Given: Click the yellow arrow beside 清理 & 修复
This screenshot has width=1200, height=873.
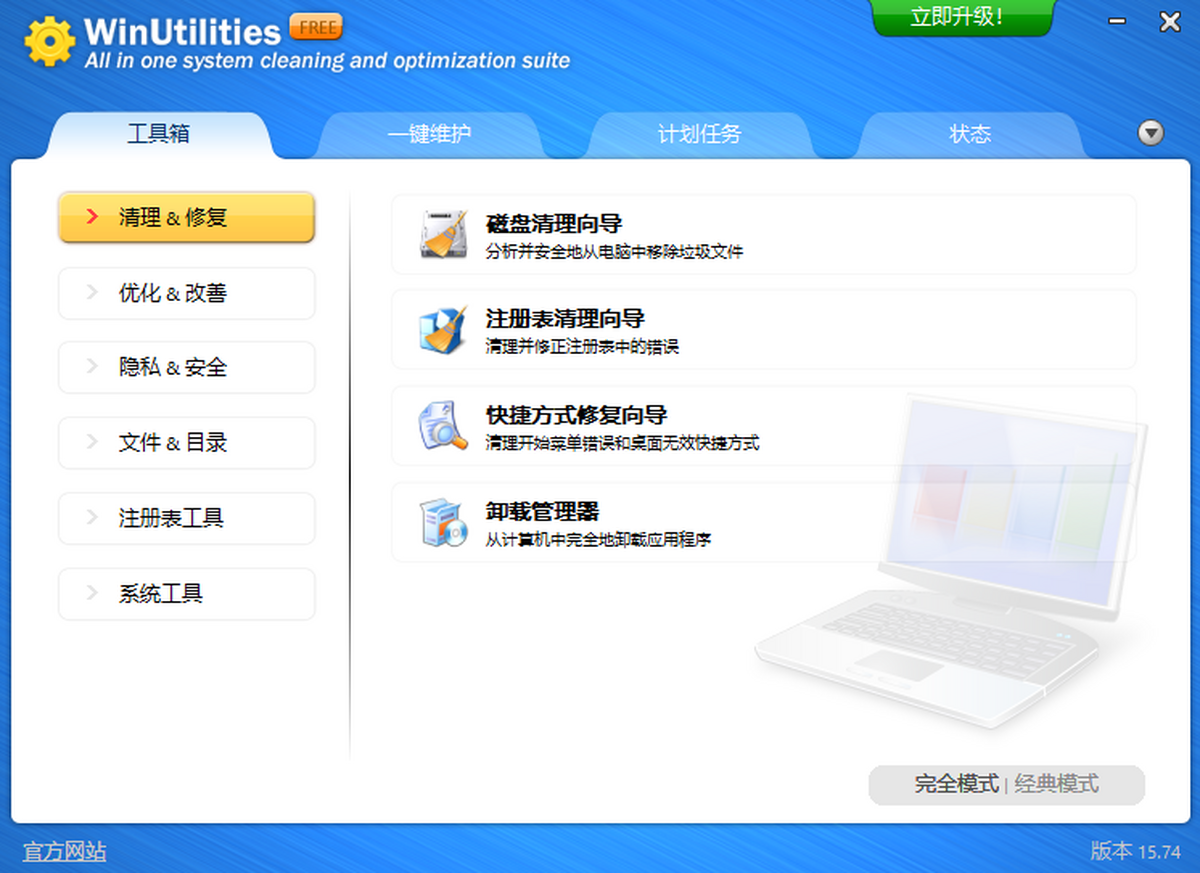Looking at the screenshot, I should 90,217.
